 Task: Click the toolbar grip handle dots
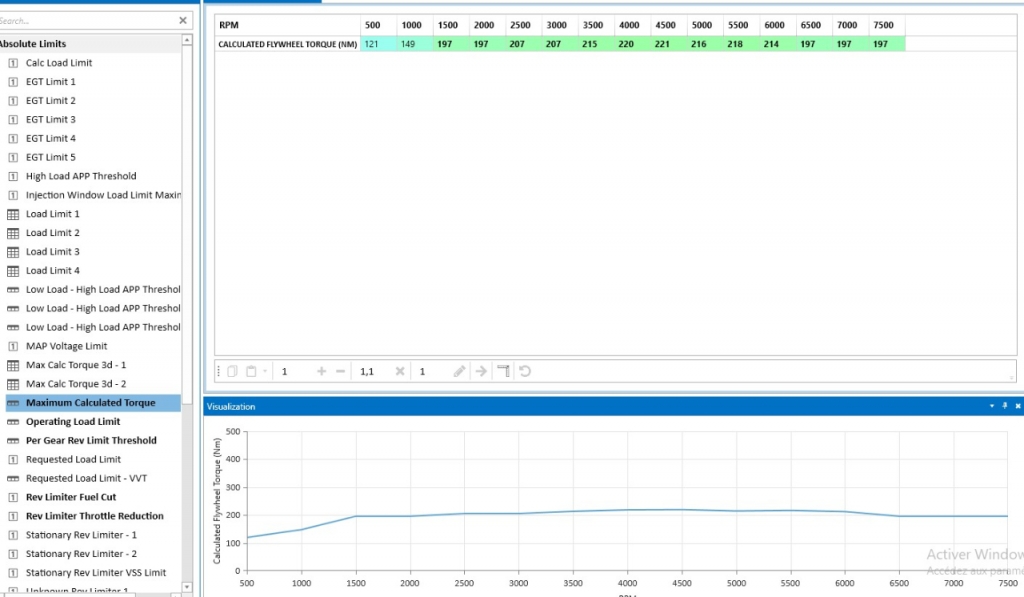tap(218, 371)
